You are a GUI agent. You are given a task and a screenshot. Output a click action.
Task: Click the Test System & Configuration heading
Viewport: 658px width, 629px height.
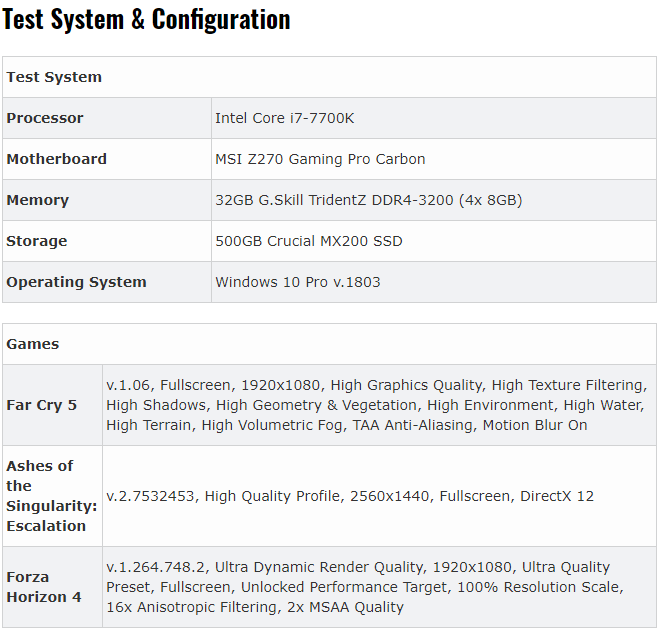click(146, 19)
